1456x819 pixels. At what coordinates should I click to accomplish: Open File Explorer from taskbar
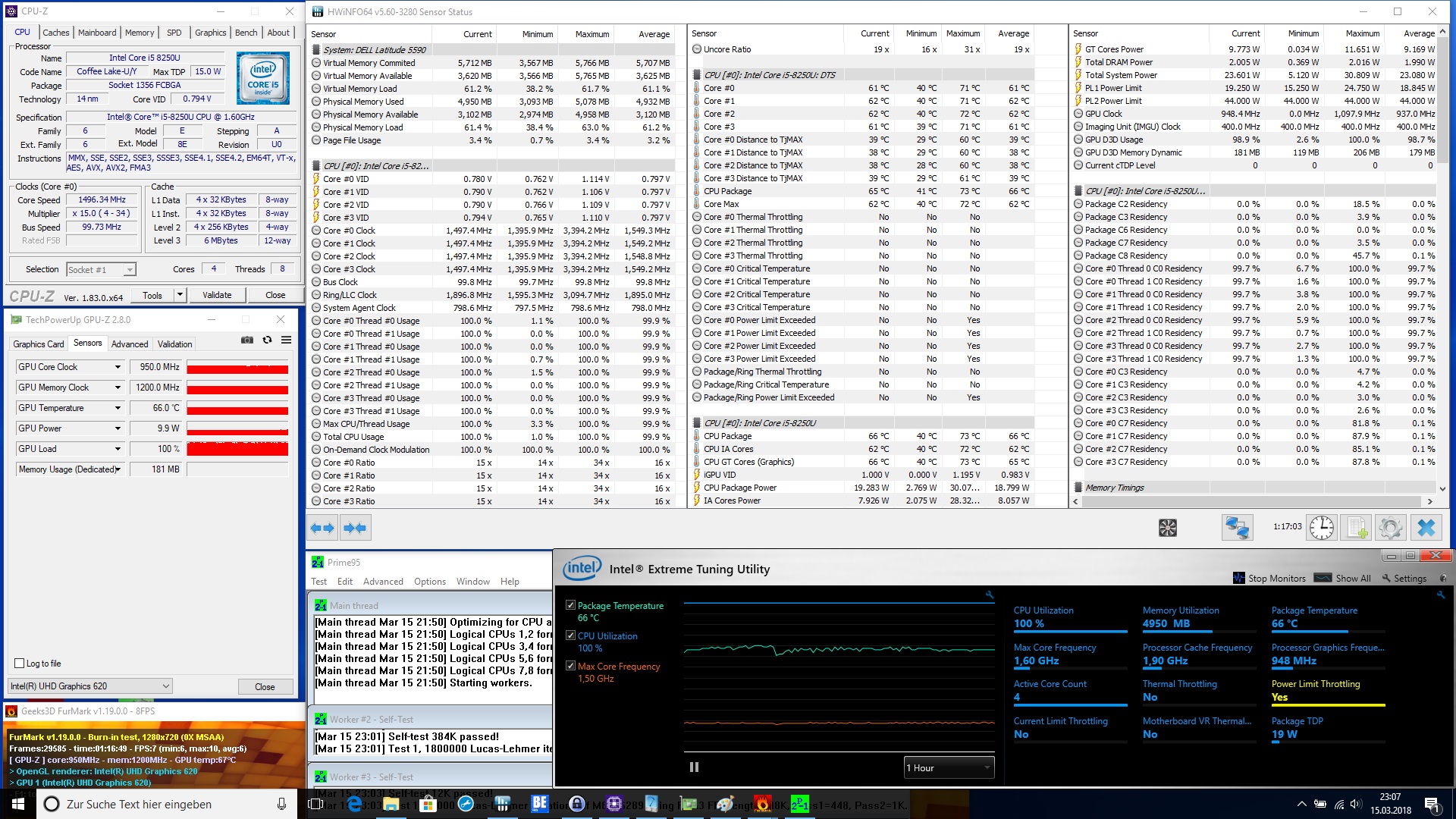click(x=391, y=804)
